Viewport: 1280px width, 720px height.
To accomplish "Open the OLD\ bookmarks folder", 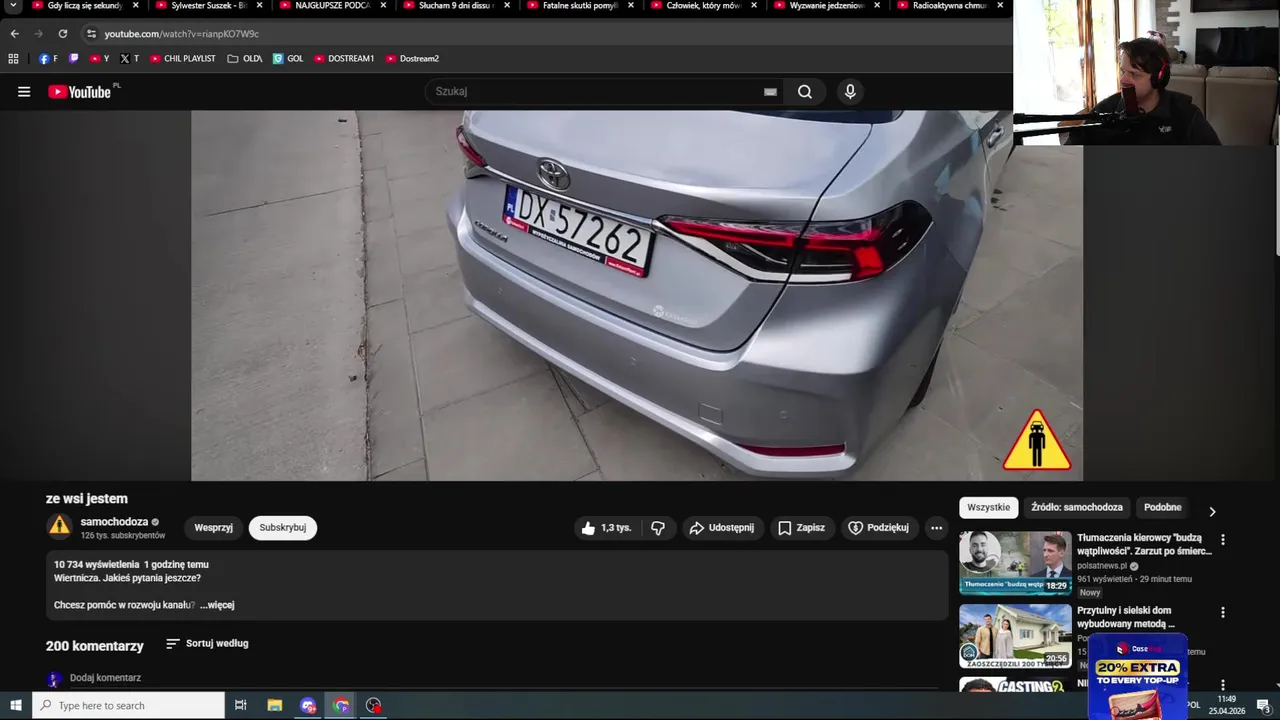I will coord(245,59).
